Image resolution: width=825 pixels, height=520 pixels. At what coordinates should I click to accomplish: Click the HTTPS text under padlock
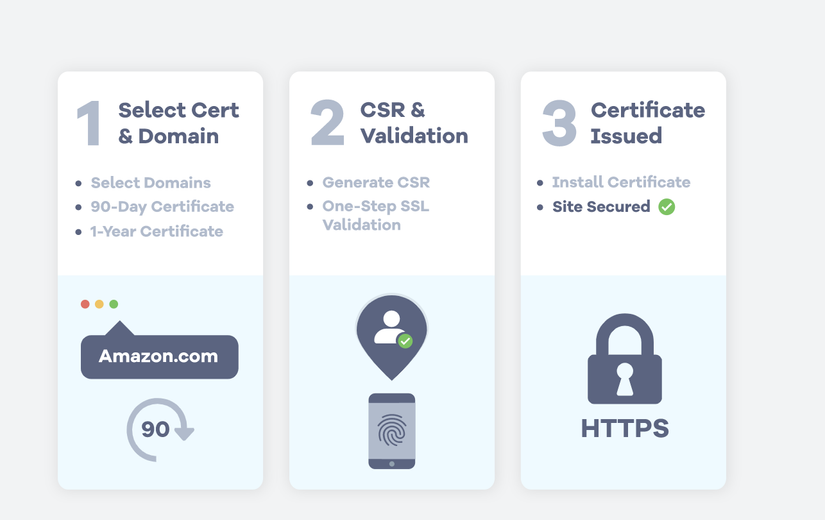pyautogui.click(x=625, y=429)
